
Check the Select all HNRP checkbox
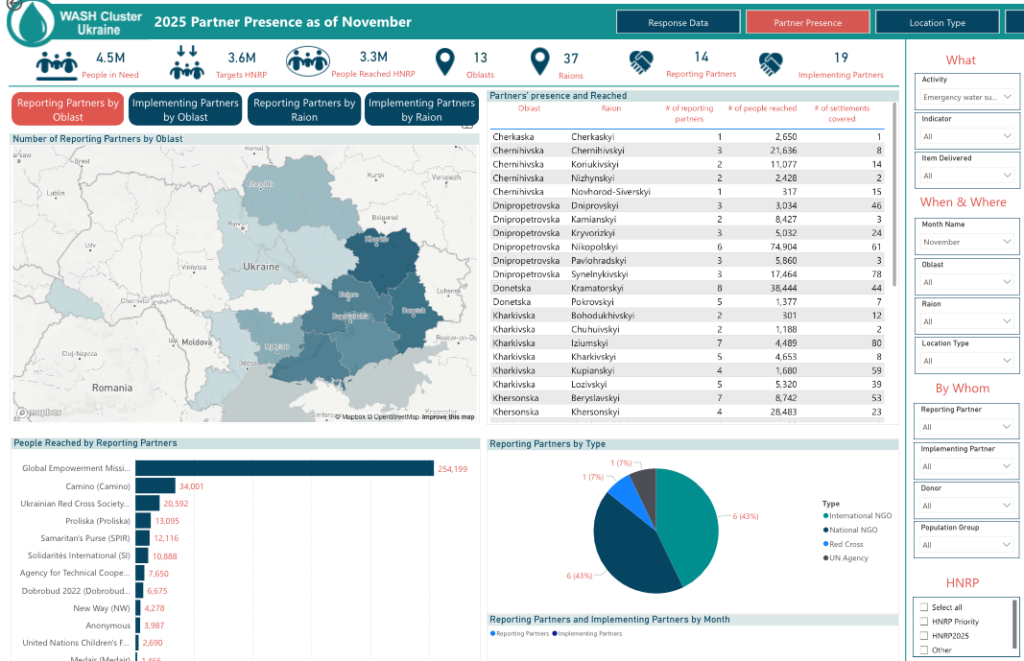[924, 607]
